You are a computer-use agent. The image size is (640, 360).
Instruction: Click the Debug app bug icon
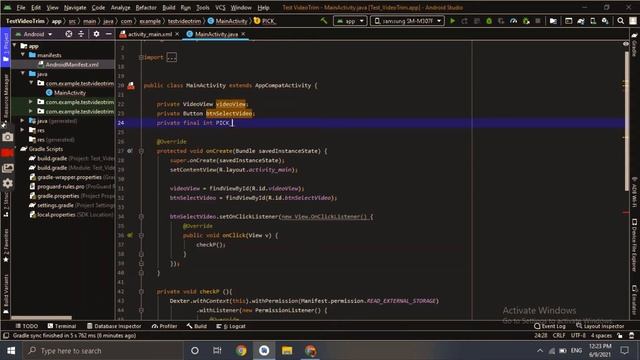click(489, 21)
